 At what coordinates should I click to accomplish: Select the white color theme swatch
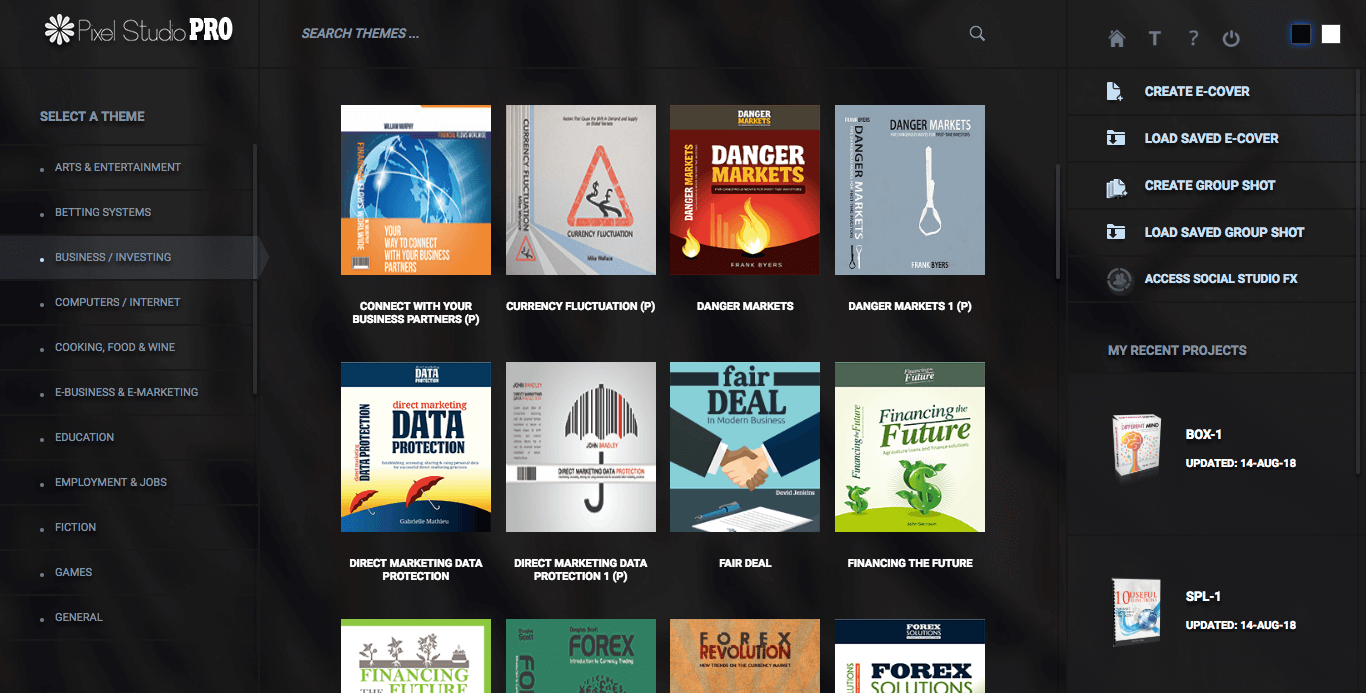click(x=1330, y=34)
